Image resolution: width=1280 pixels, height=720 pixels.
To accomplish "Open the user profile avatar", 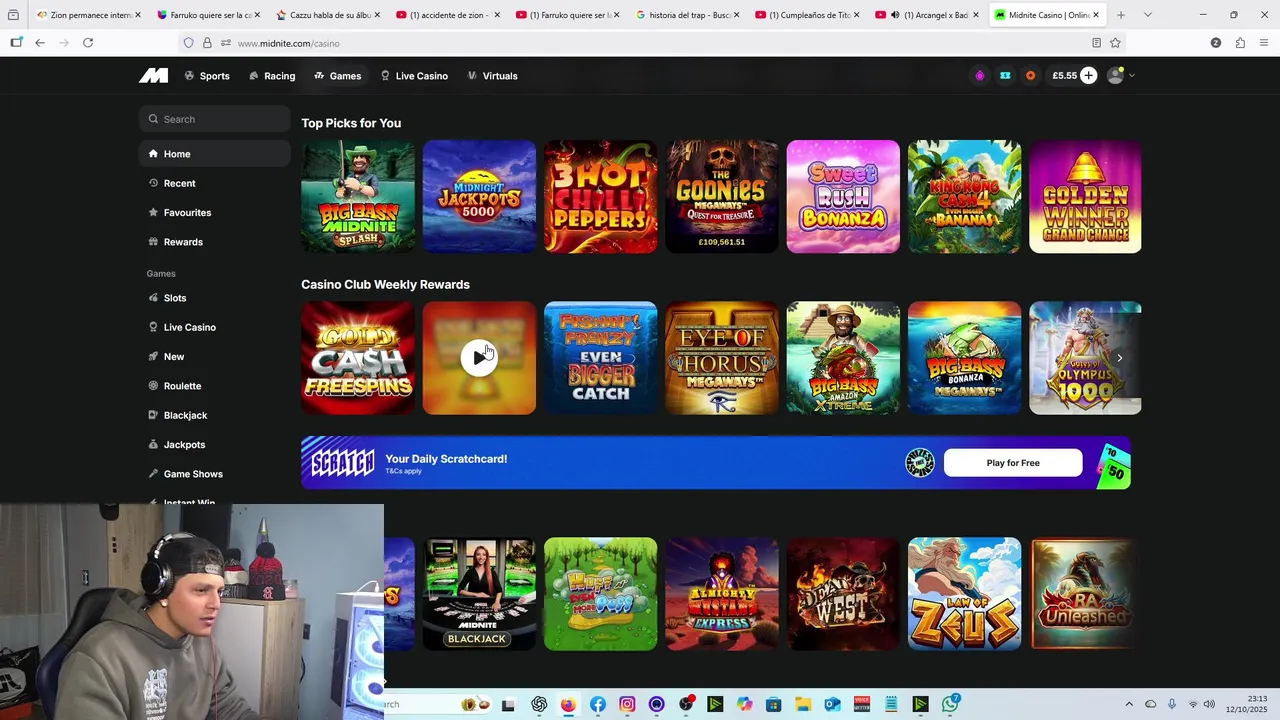I will click(1115, 76).
